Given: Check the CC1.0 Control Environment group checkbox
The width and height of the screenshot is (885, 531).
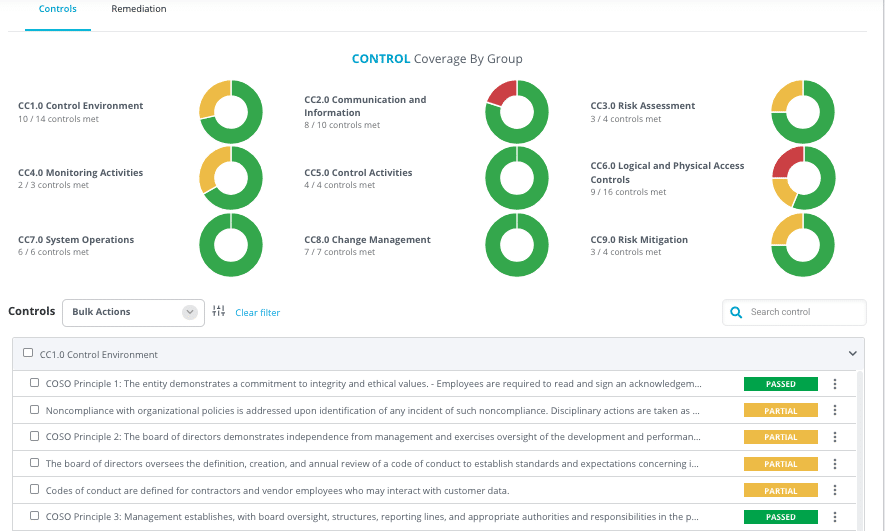Looking at the screenshot, I should pos(28,353).
